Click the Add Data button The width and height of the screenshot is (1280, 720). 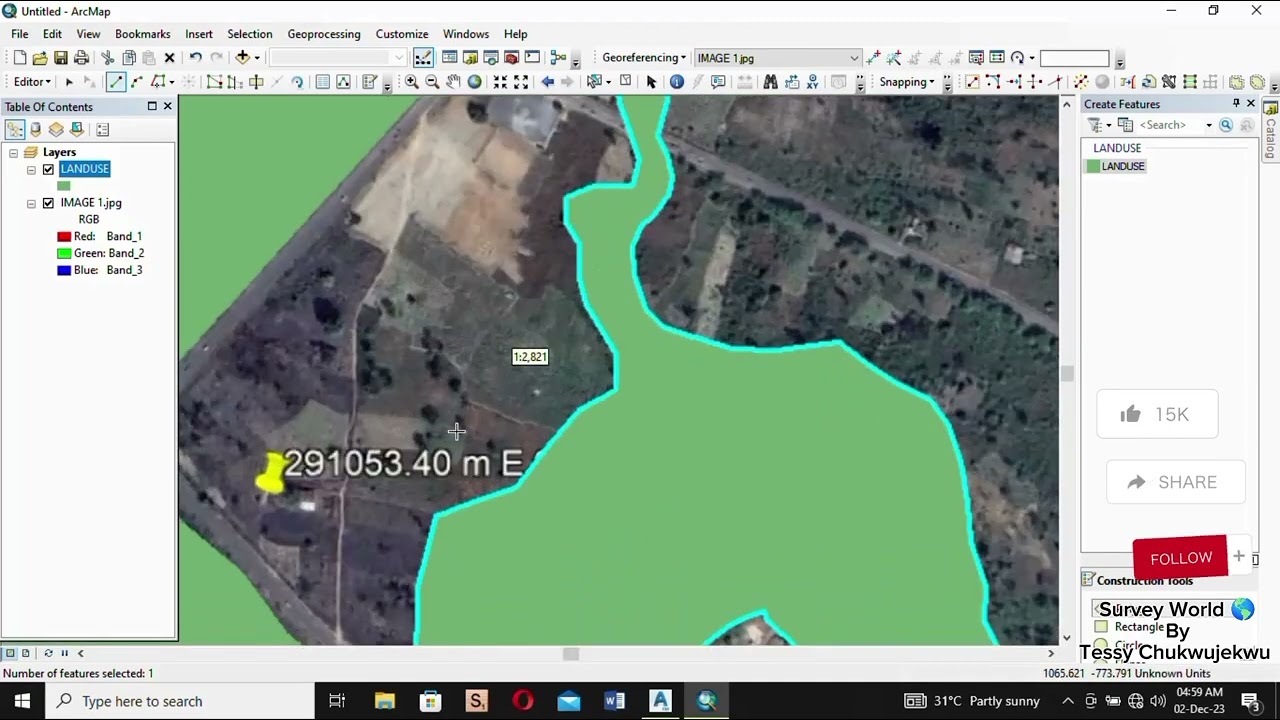coord(242,58)
